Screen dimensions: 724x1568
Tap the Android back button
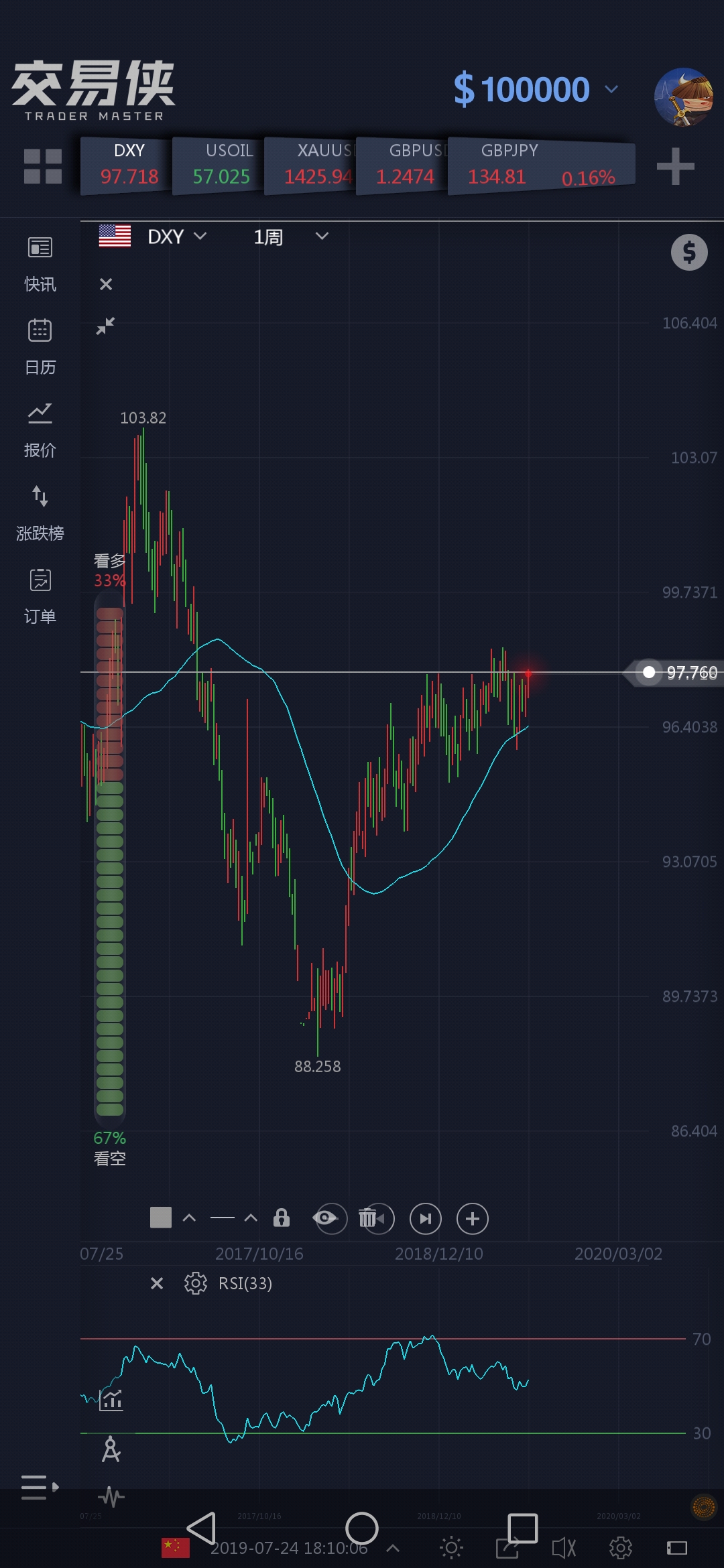[200, 1528]
